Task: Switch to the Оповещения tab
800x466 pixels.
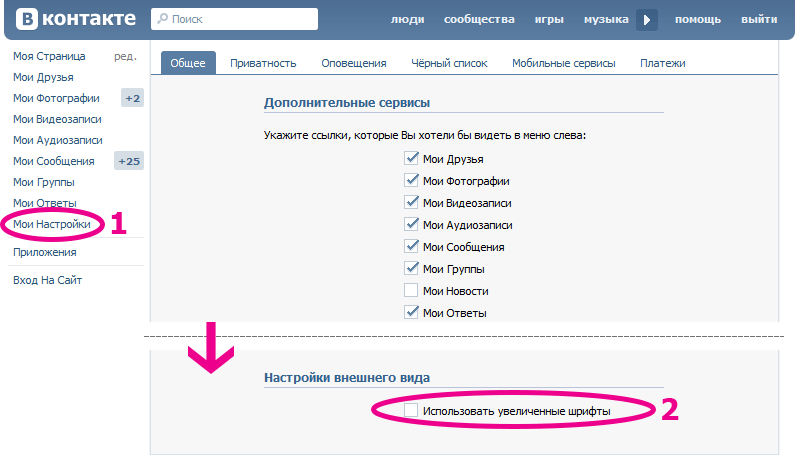Action: coord(354,63)
